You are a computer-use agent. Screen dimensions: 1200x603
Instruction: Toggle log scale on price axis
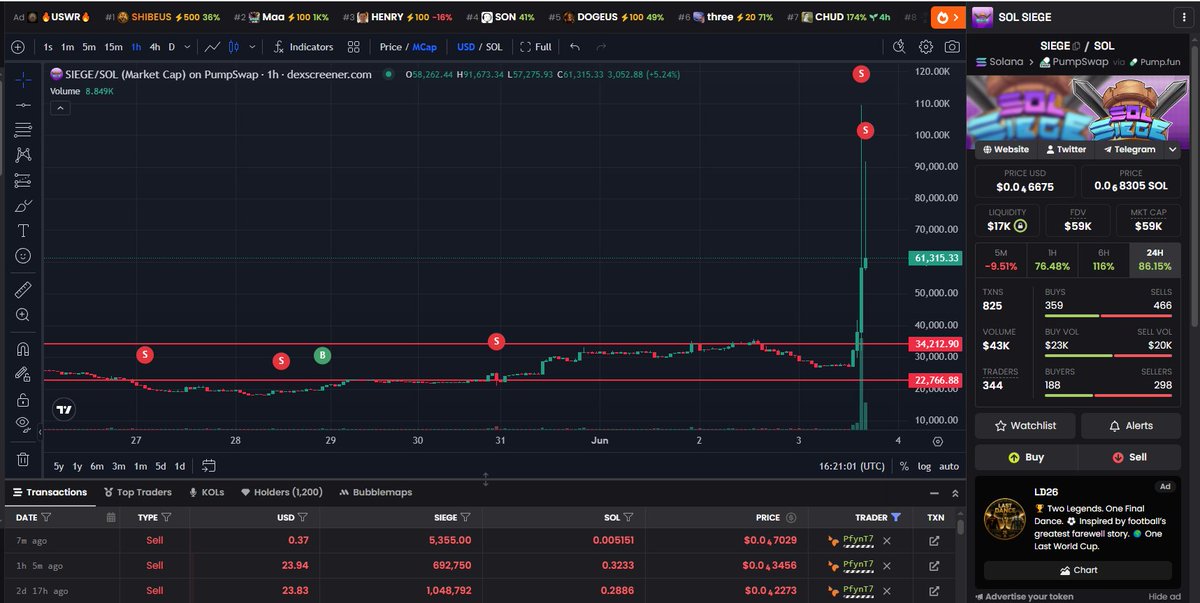pyautogui.click(x=924, y=466)
